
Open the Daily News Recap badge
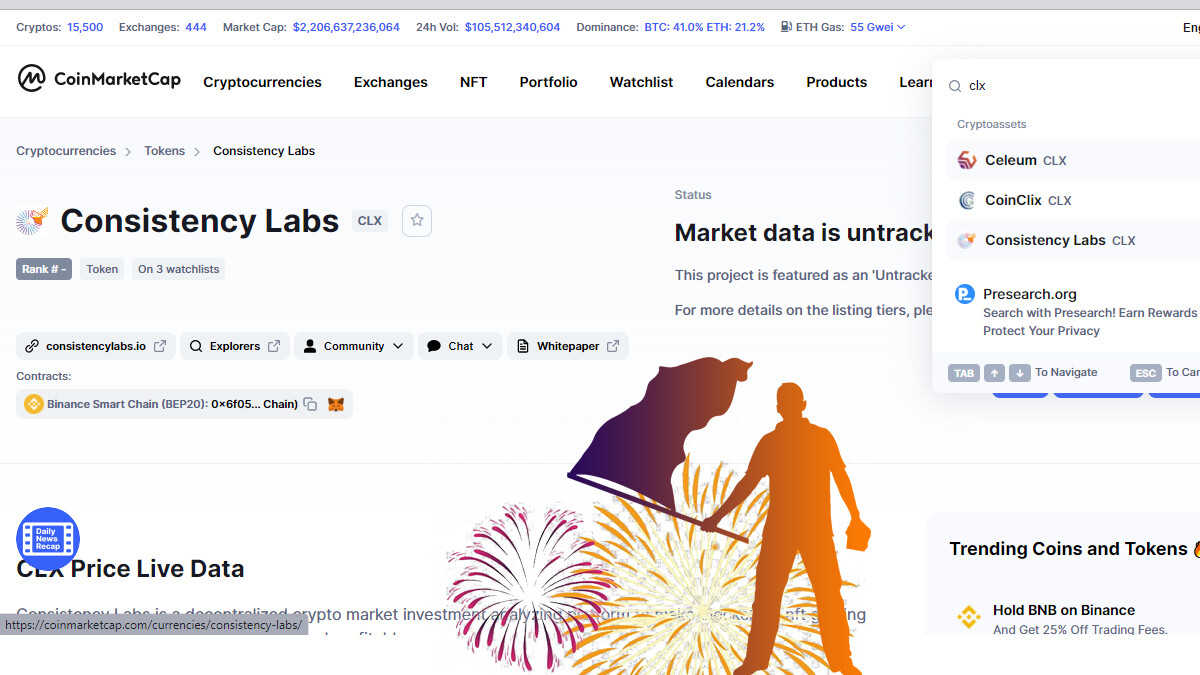pyautogui.click(x=48, y=538)
